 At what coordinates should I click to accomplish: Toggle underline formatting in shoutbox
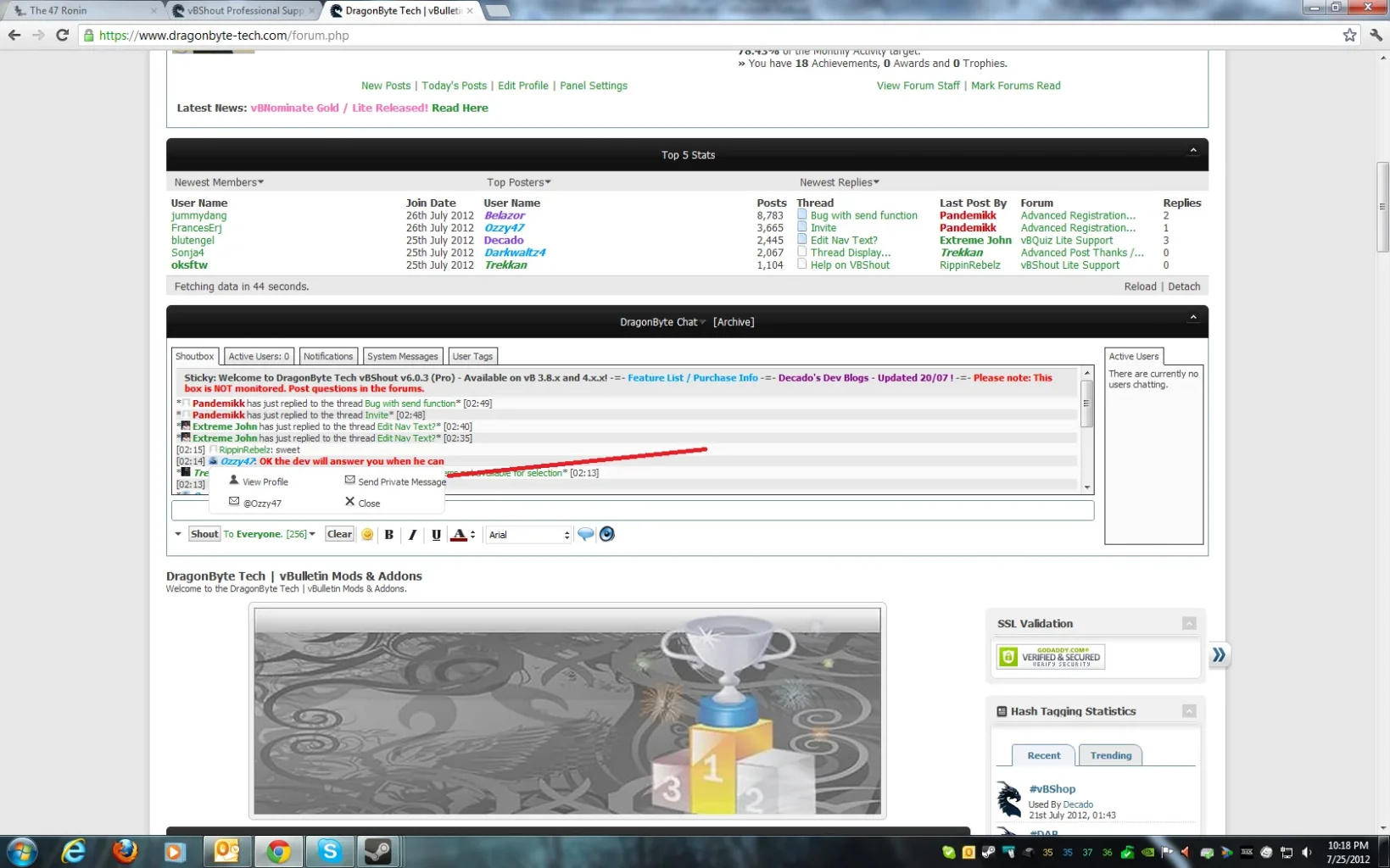436,534
